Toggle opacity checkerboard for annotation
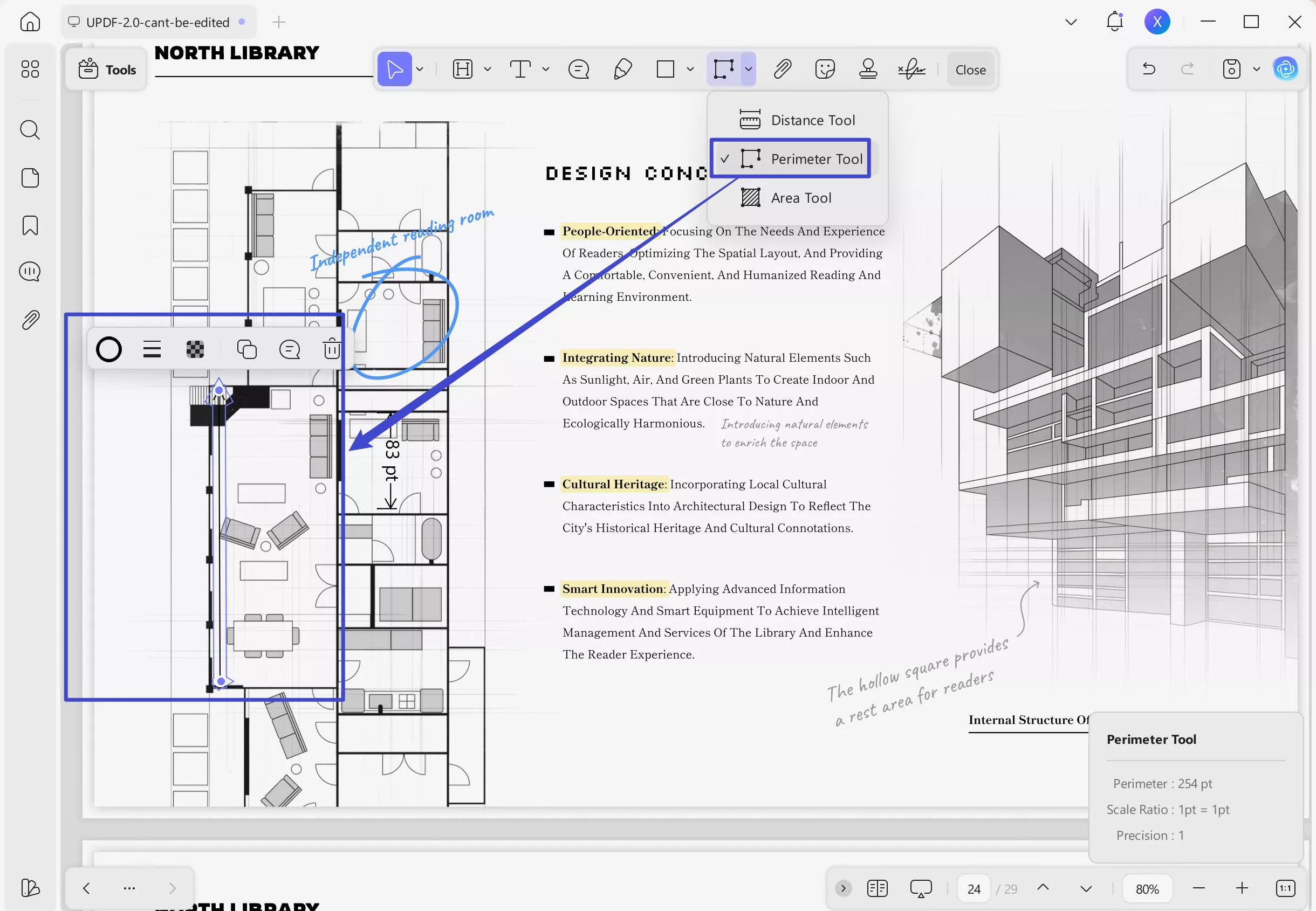 [x=195, y=349]
